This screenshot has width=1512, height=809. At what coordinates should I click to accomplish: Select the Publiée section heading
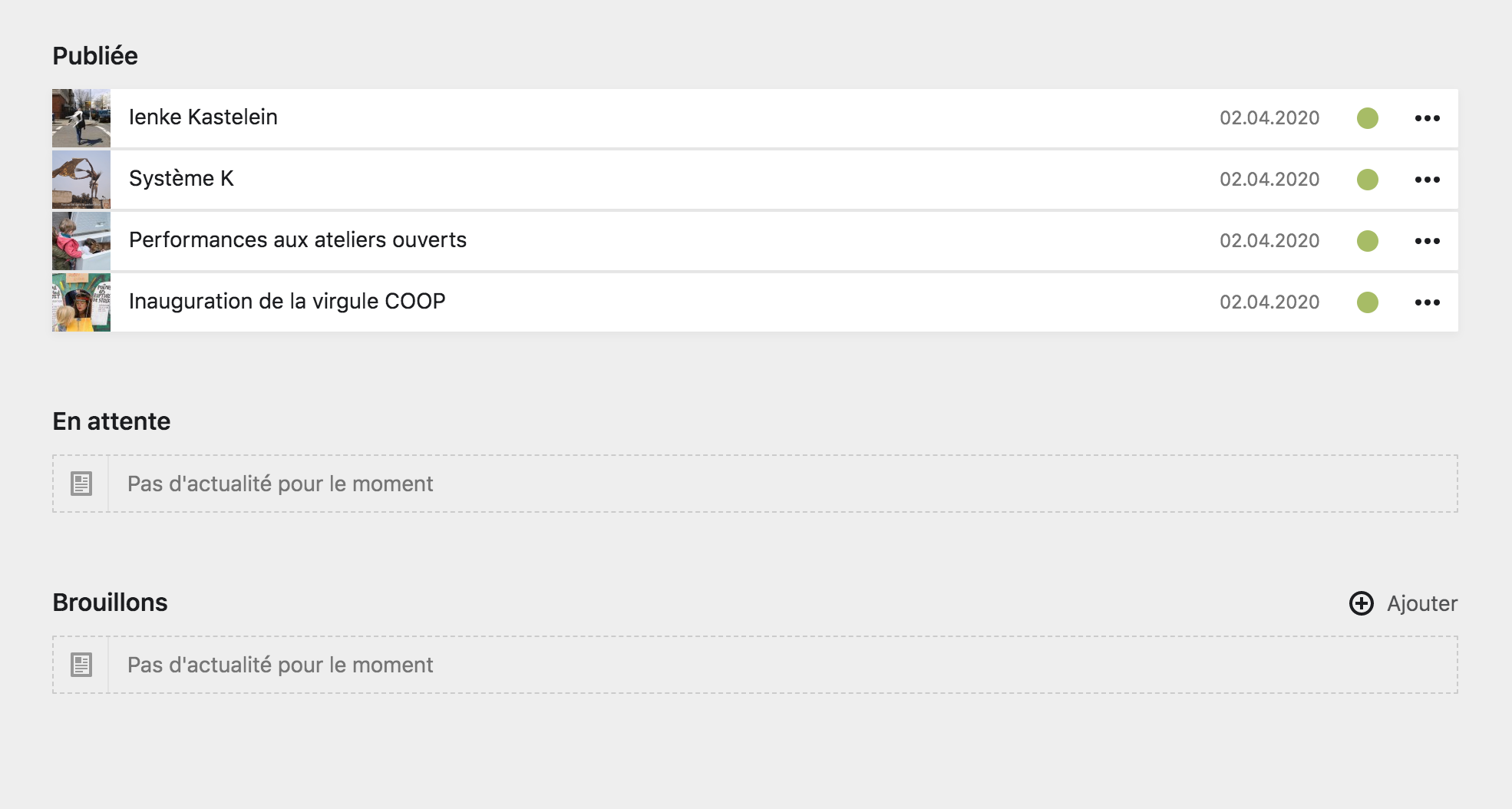pos(94,55)
